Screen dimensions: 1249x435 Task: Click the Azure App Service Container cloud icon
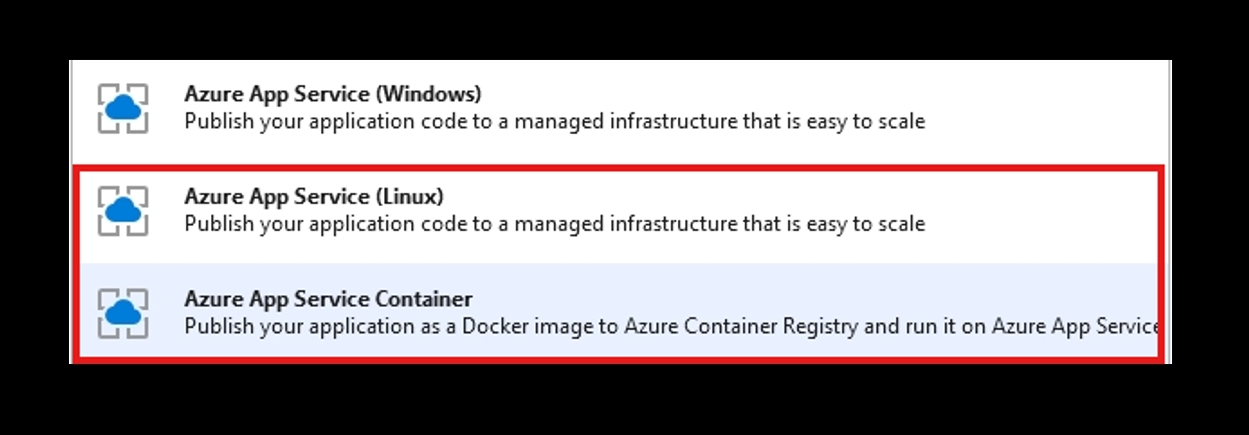(x=123, y=313)
